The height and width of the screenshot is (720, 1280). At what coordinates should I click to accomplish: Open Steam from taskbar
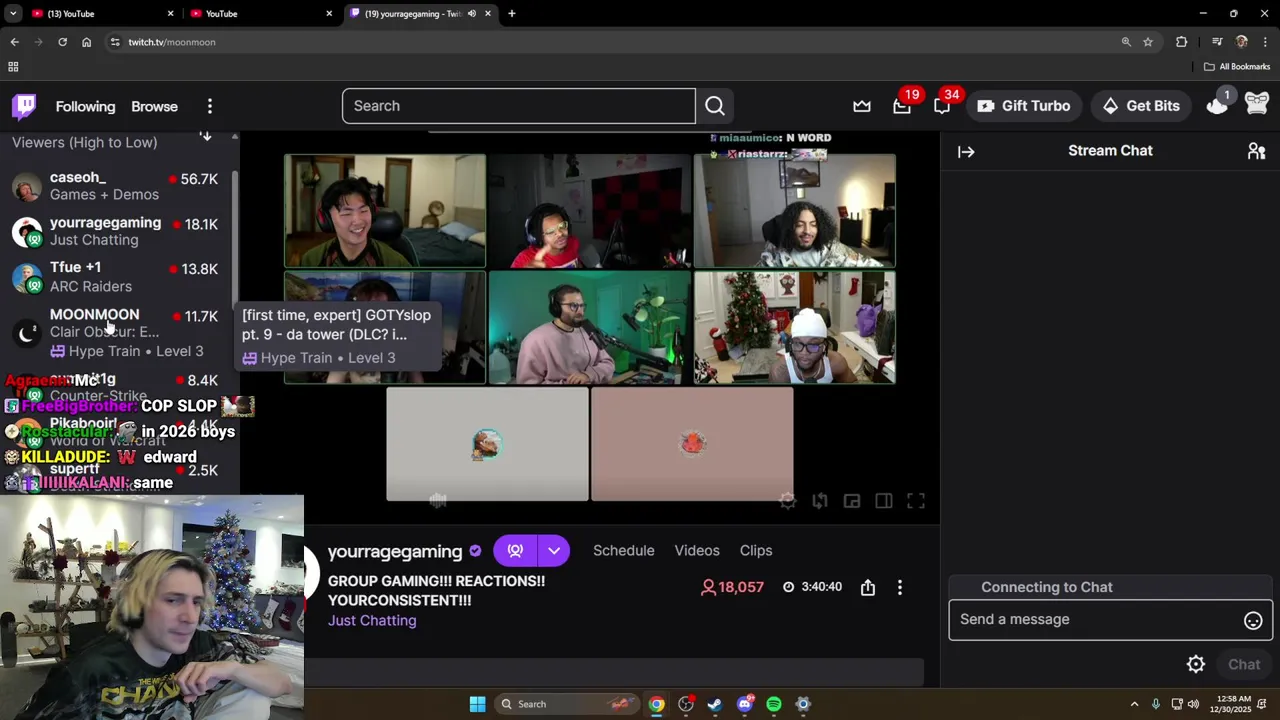[x=715, y=704]
